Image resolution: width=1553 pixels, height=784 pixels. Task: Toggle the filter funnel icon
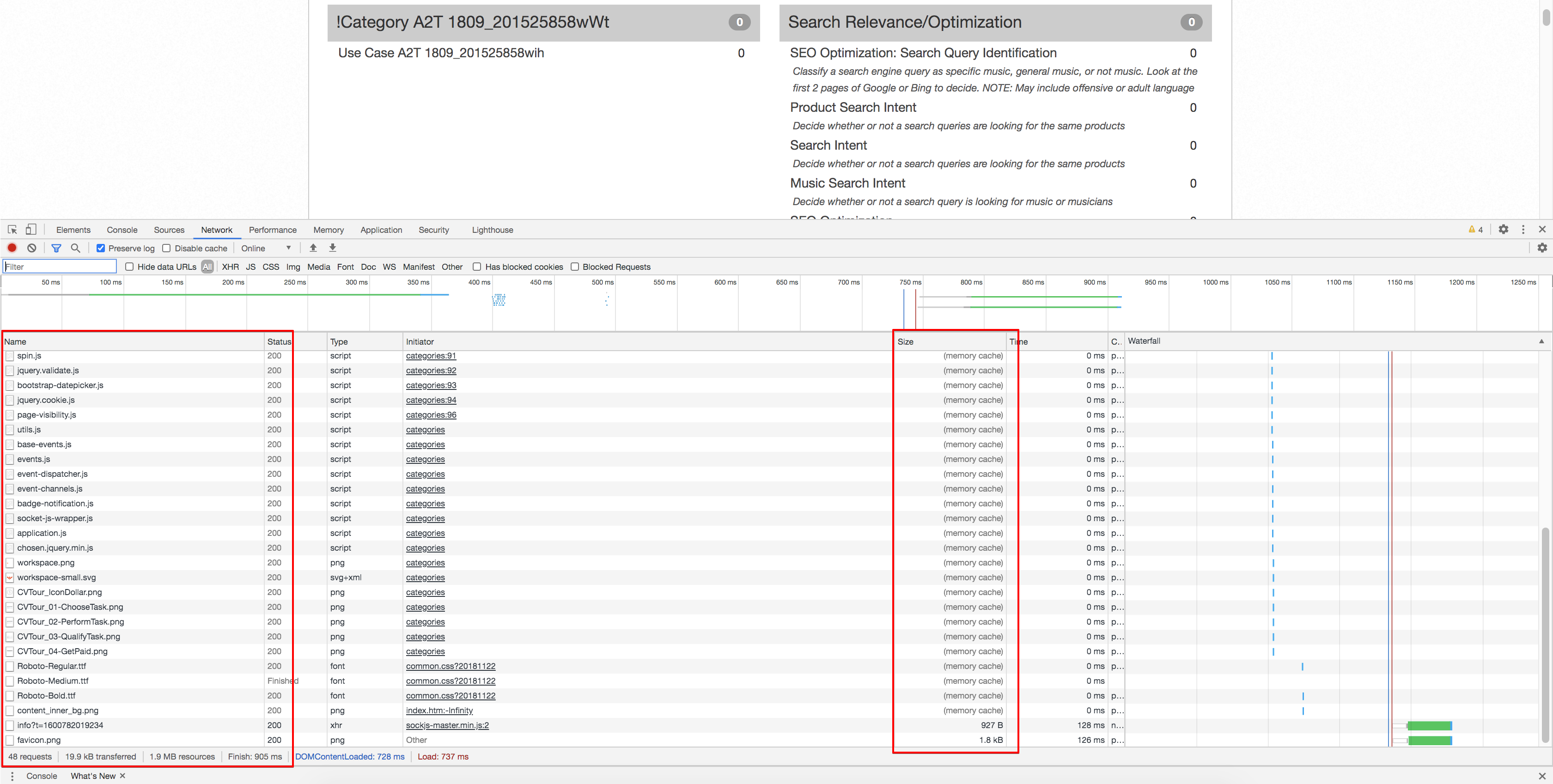pyautogui.click(x=56, y=248)
